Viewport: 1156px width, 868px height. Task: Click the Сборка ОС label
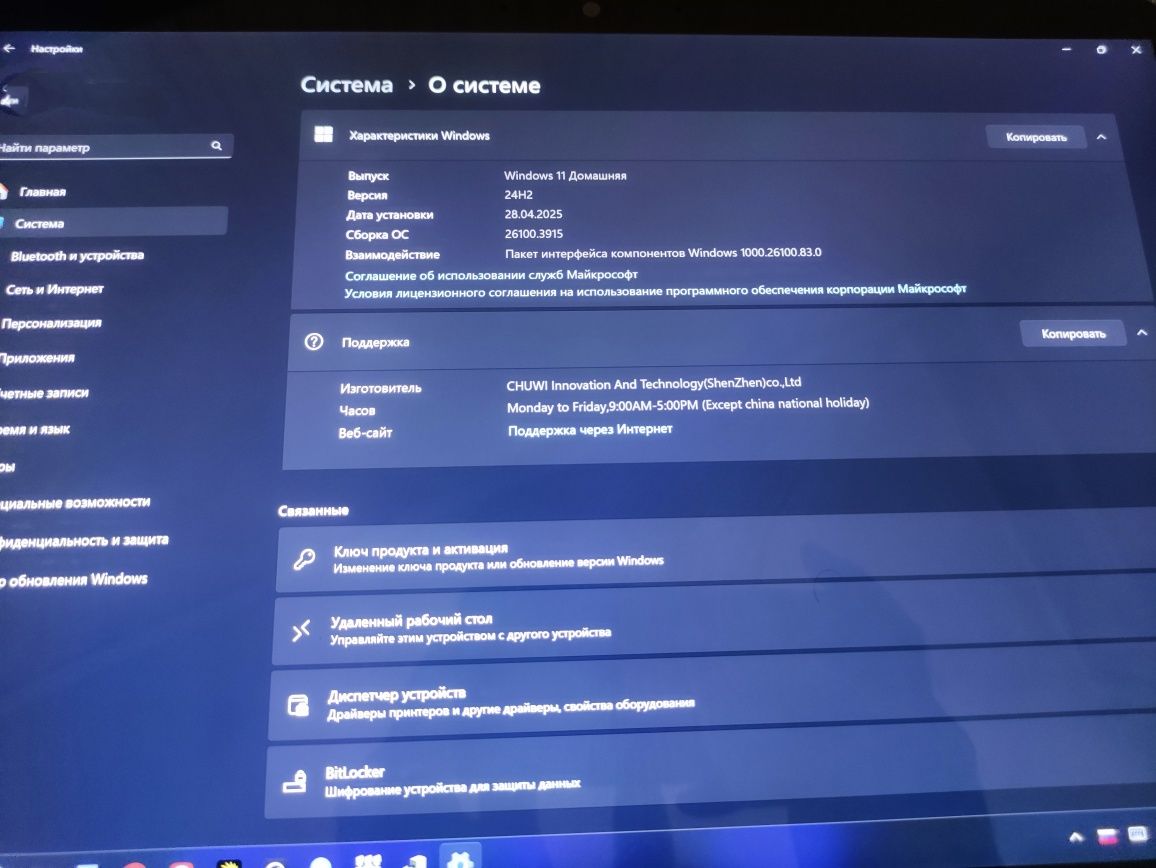(x=377, y=235)
